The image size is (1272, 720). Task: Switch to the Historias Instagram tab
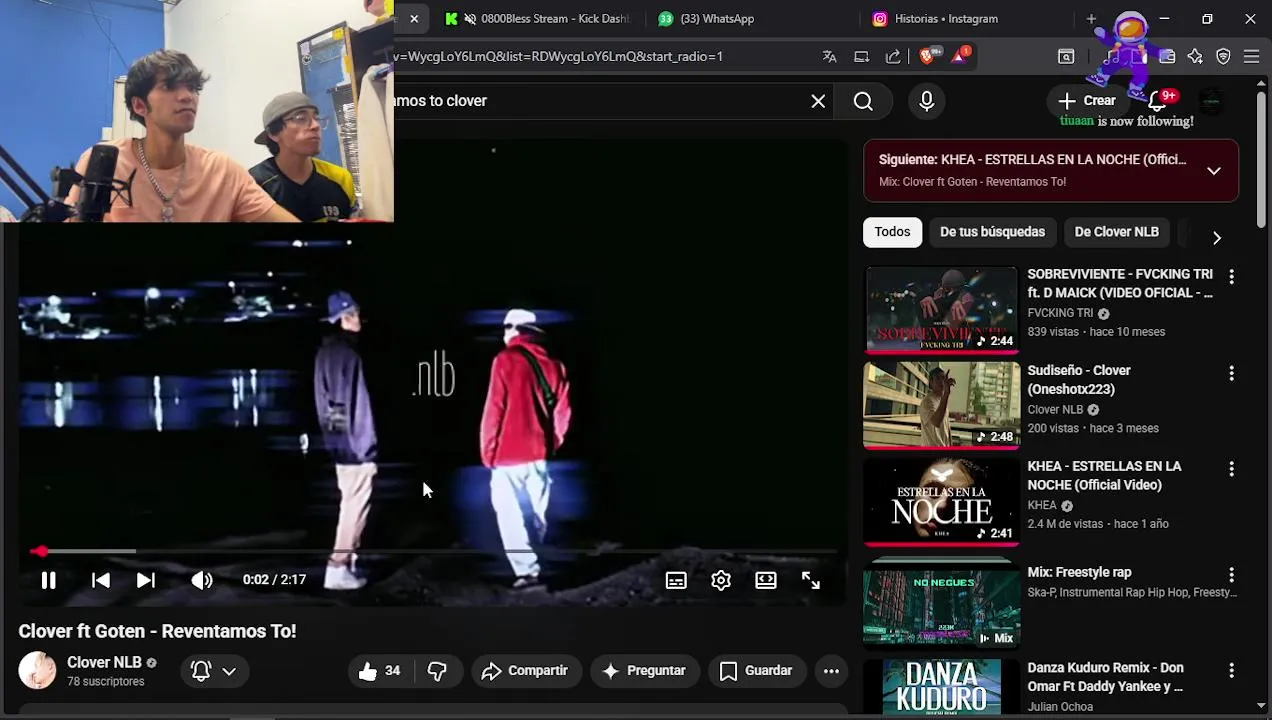point(946,19)
